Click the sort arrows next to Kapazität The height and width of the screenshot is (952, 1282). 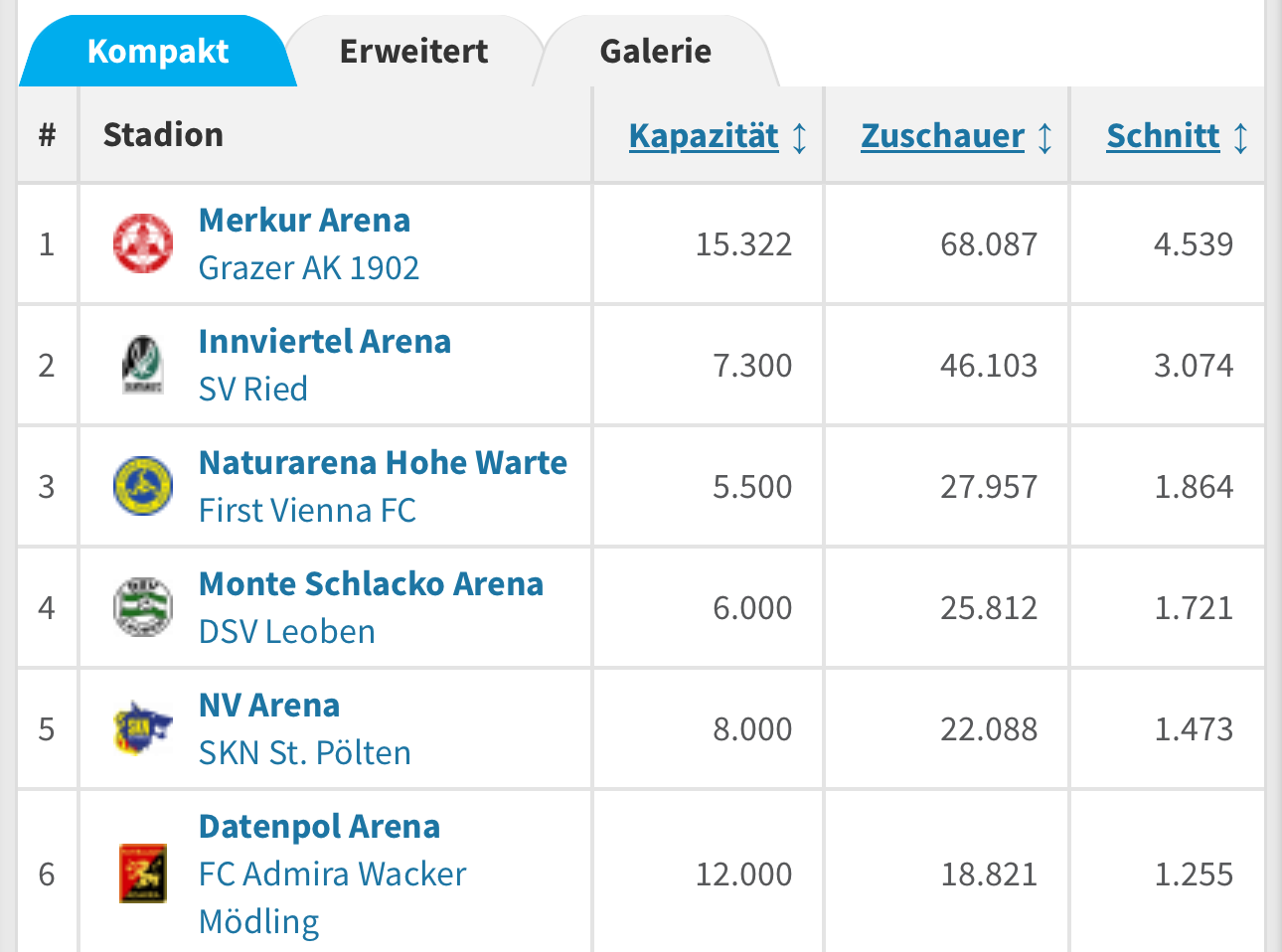(x=800, y=137)
